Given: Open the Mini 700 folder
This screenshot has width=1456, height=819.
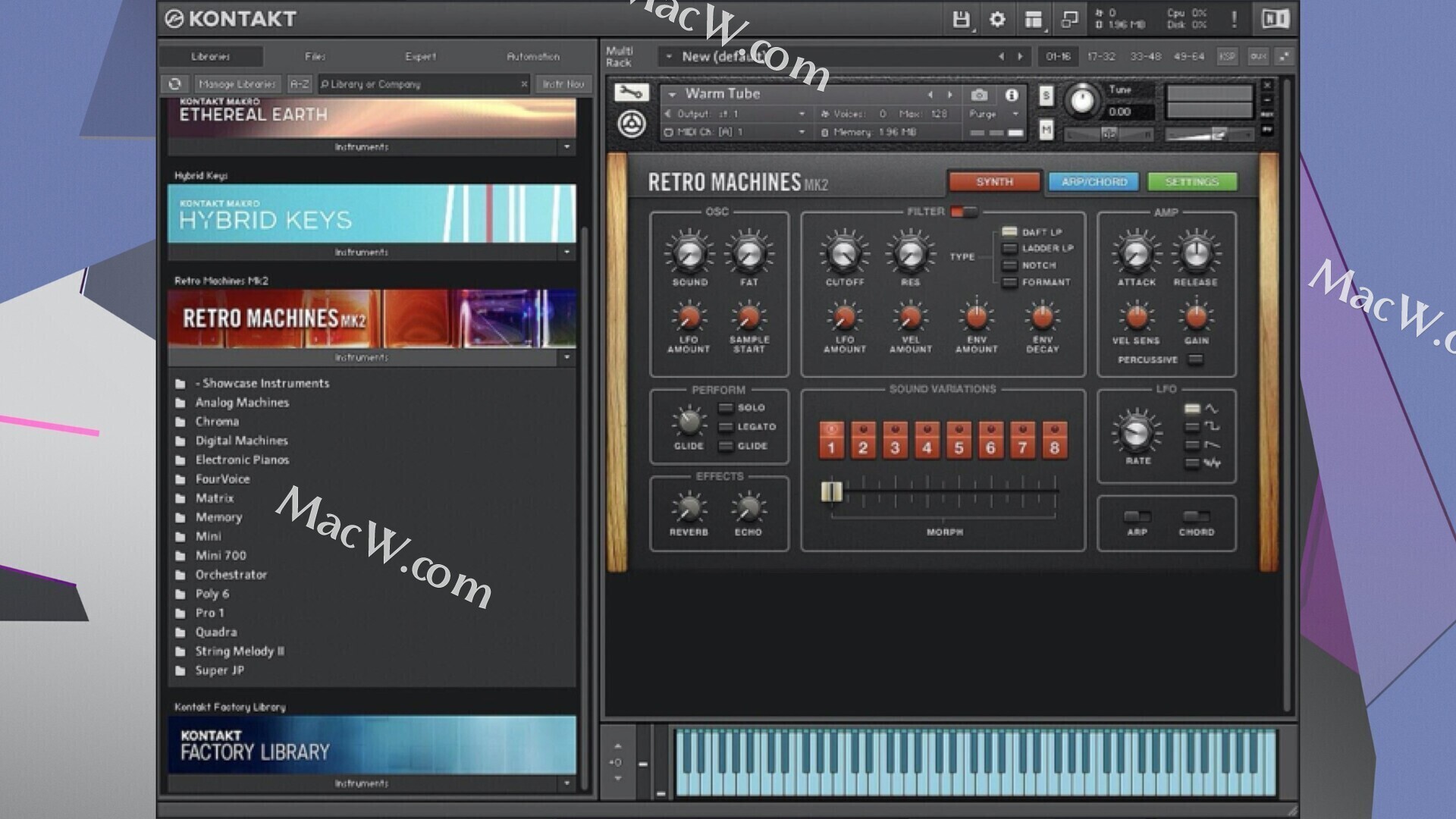Looking at the screenshot, I should (221, 556).
